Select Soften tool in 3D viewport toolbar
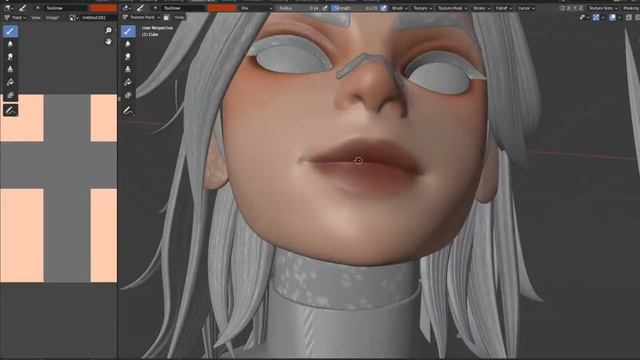 pyautogui.click(x=128, y=44)
